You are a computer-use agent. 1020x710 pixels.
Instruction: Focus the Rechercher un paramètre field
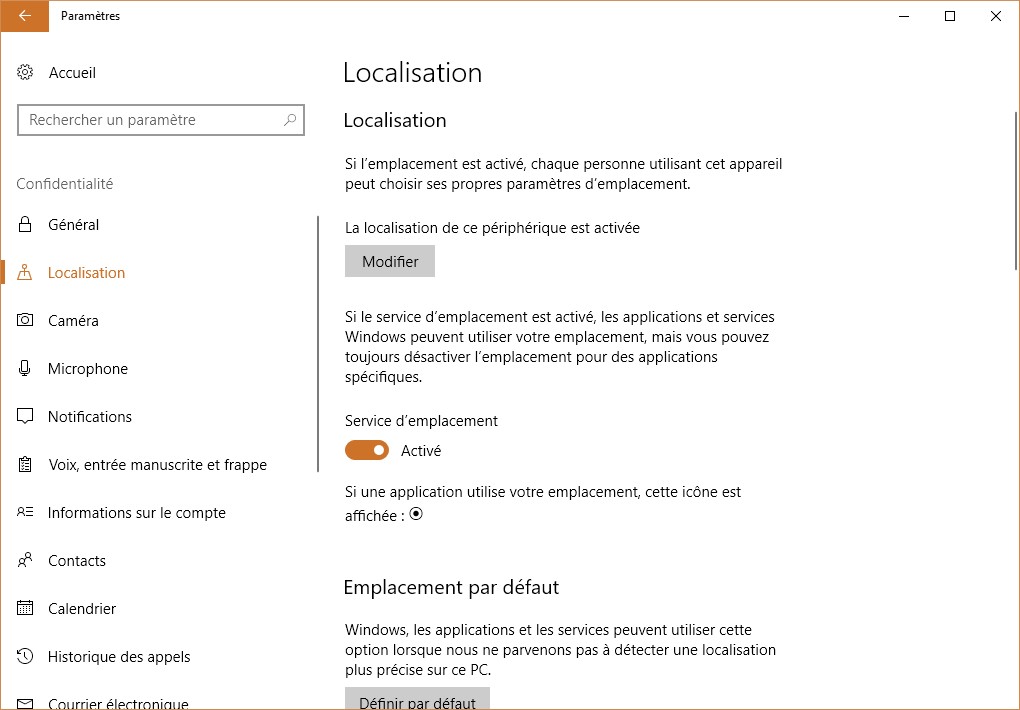pyautogui.click(x=150, y=120)
